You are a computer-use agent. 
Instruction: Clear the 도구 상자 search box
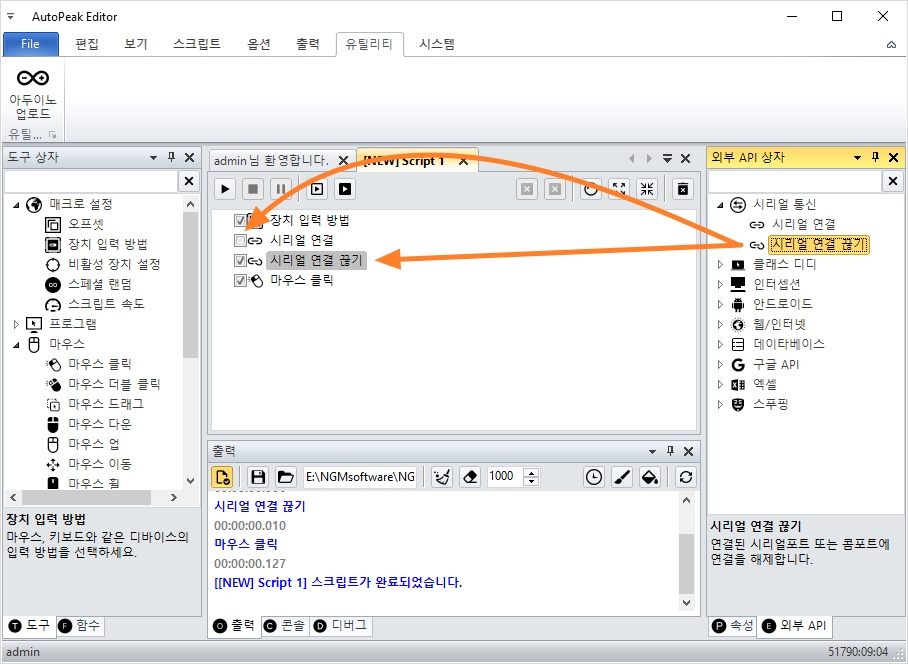189,181
